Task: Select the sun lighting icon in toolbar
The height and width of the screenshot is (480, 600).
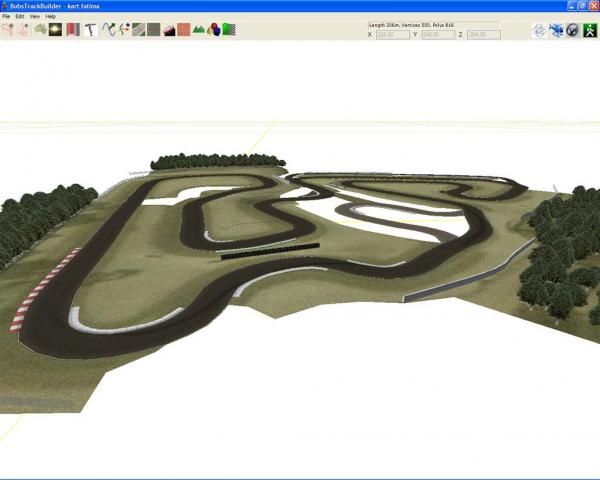Action: pyautogui.click(x=55, y=29)
